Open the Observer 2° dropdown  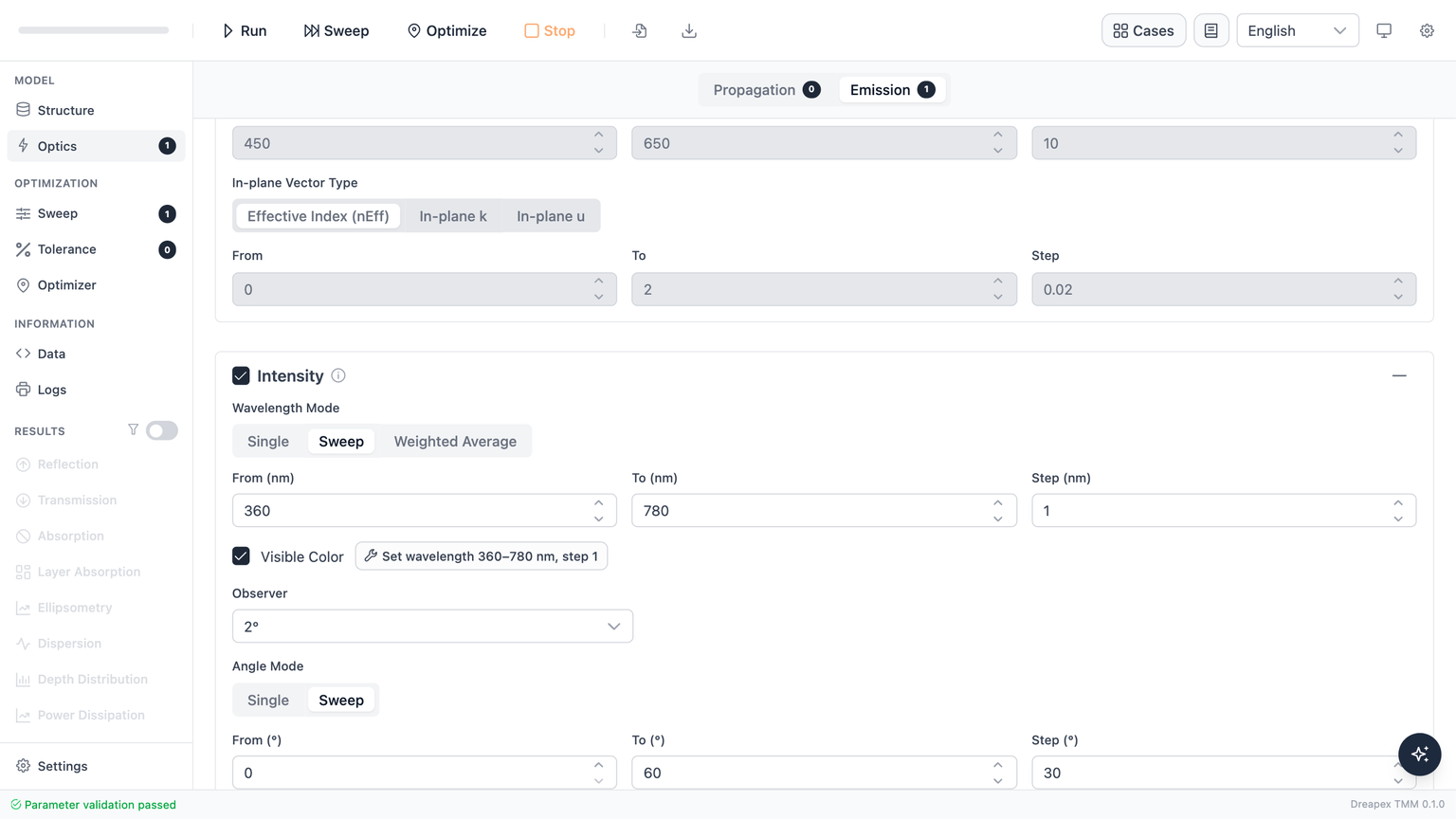(x=432, y=627)
